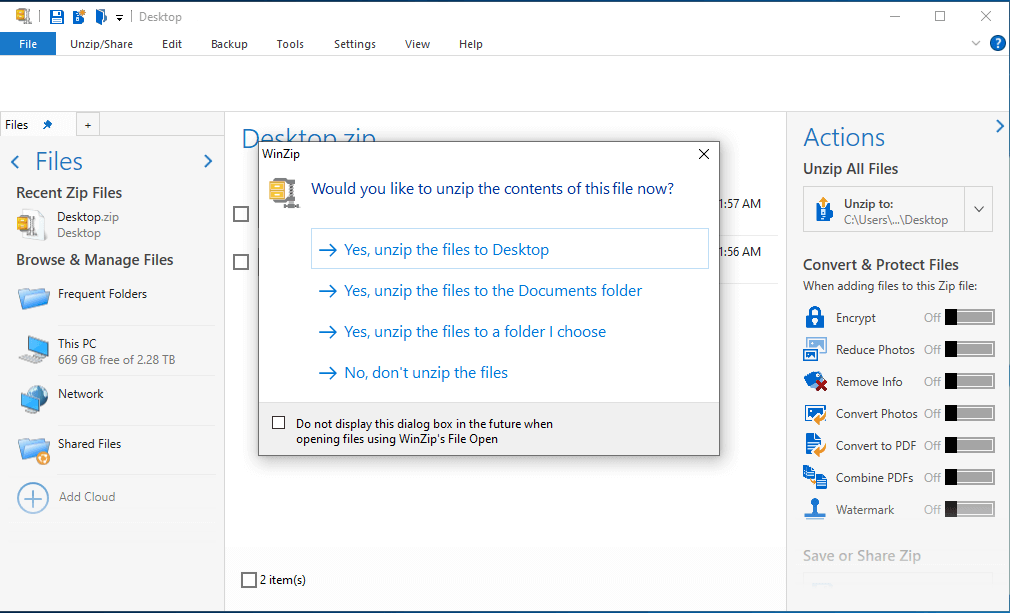Open the Tools menu tab

pyautogui.click(x=290, y=44)
